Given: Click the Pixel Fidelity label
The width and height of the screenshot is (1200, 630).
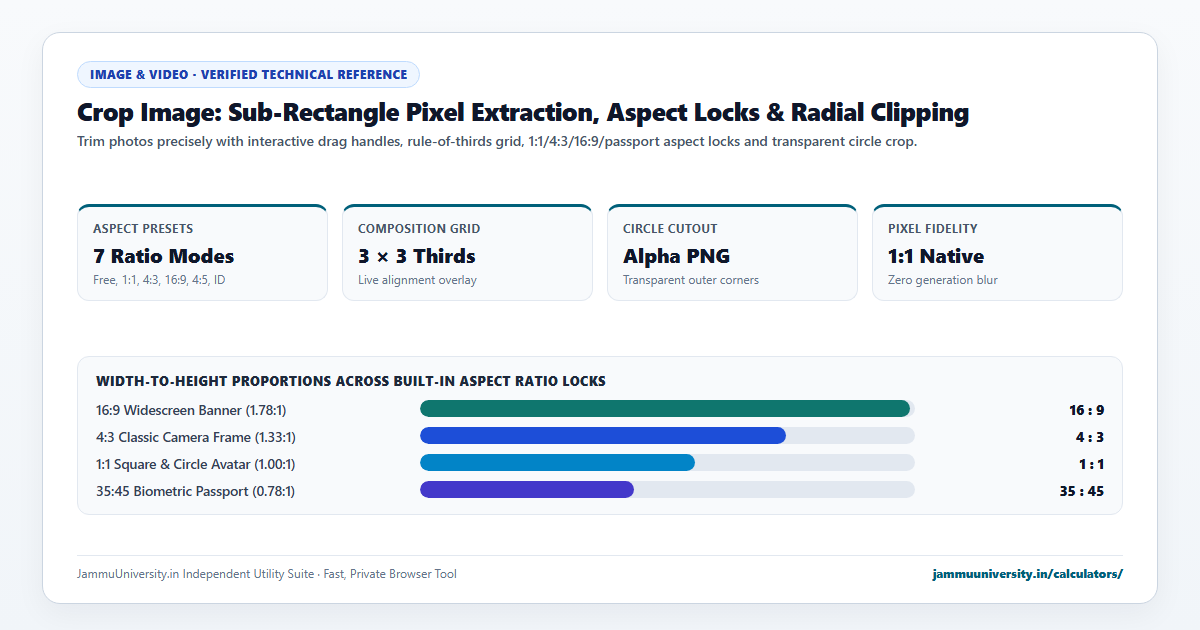Looking at the screenshot, I should click(933, 229).
